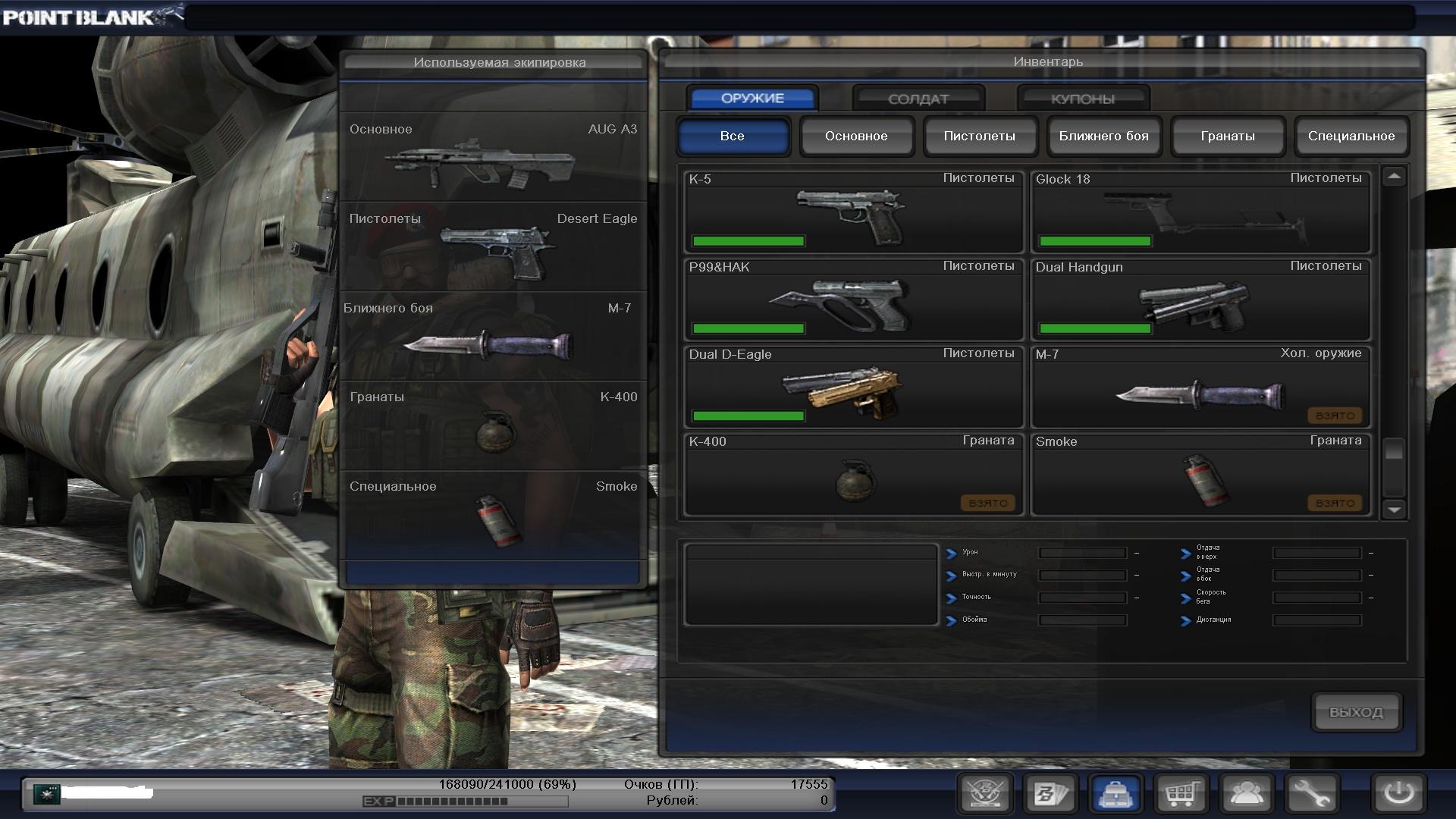Open the PB cards menu icon
This screenshot has height=819, width=1456.
click(1050, 794)
